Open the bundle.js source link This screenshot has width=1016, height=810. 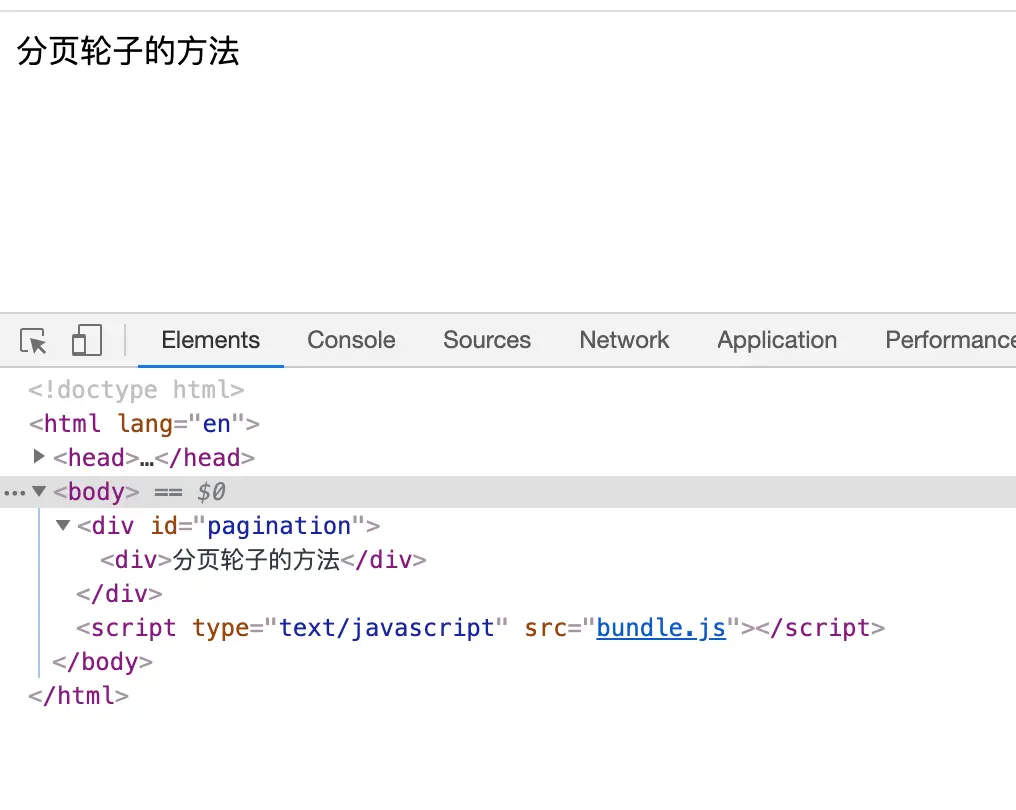(x=661, y=628)
